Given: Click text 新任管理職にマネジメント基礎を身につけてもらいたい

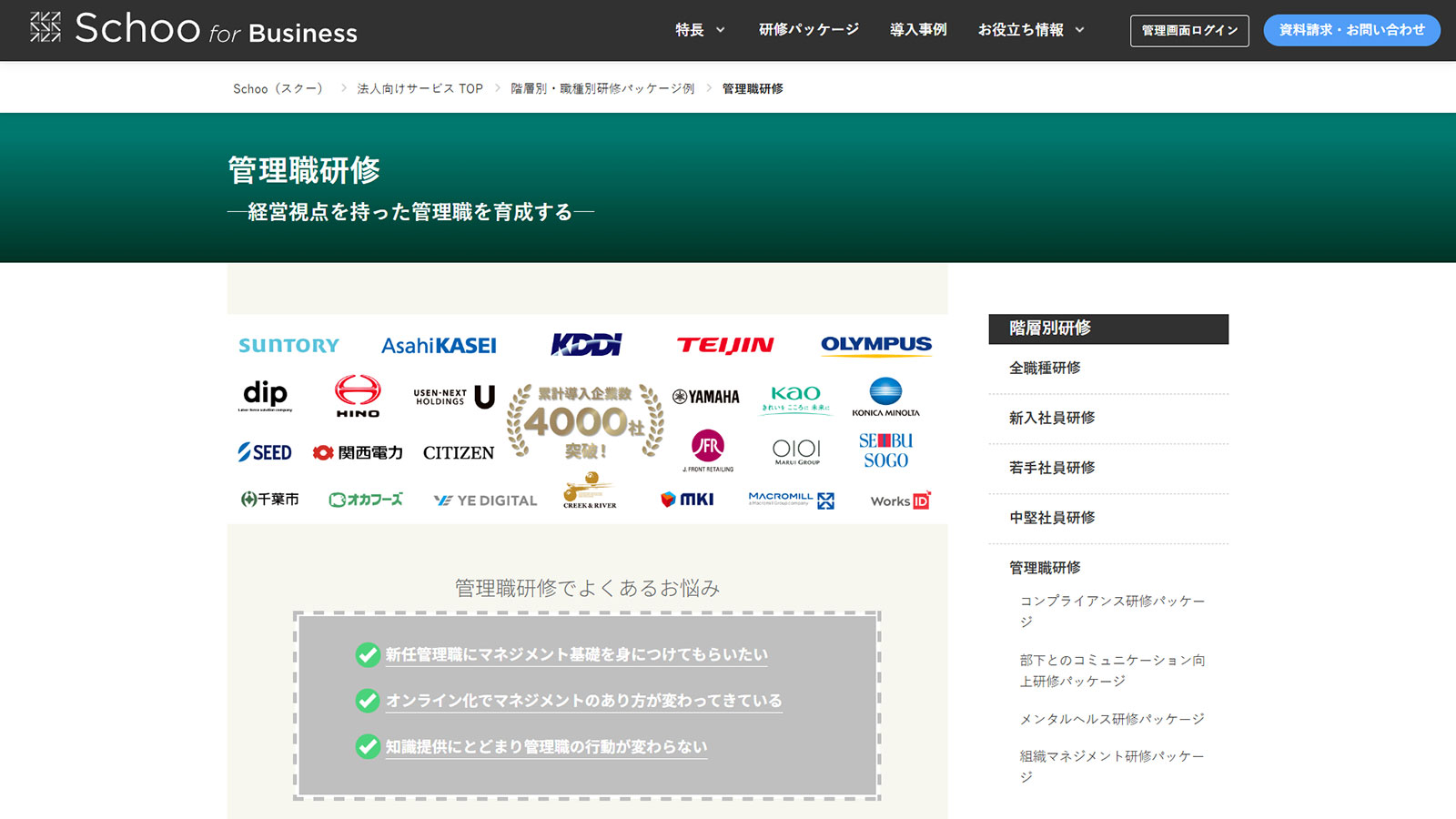Looking at the screenshot, I should 576,654.
